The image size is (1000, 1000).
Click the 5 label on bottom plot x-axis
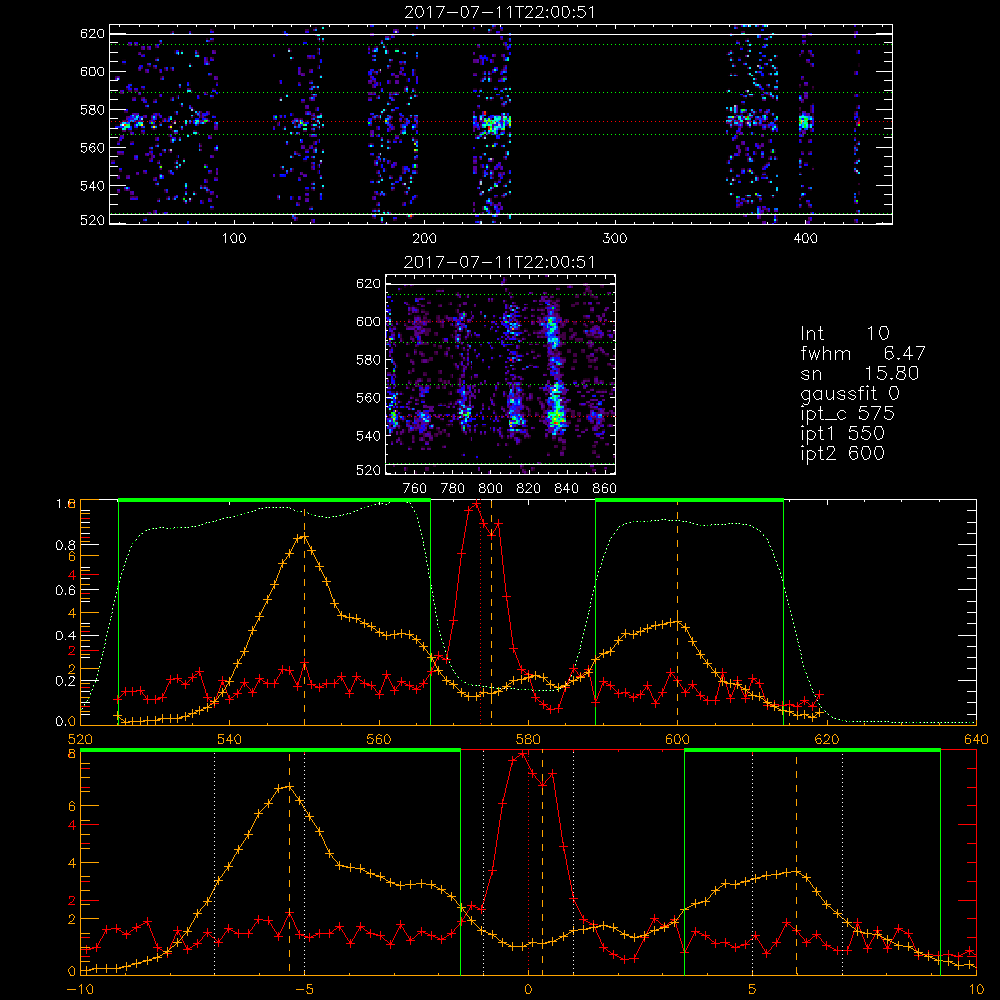[x=752, y=990]
